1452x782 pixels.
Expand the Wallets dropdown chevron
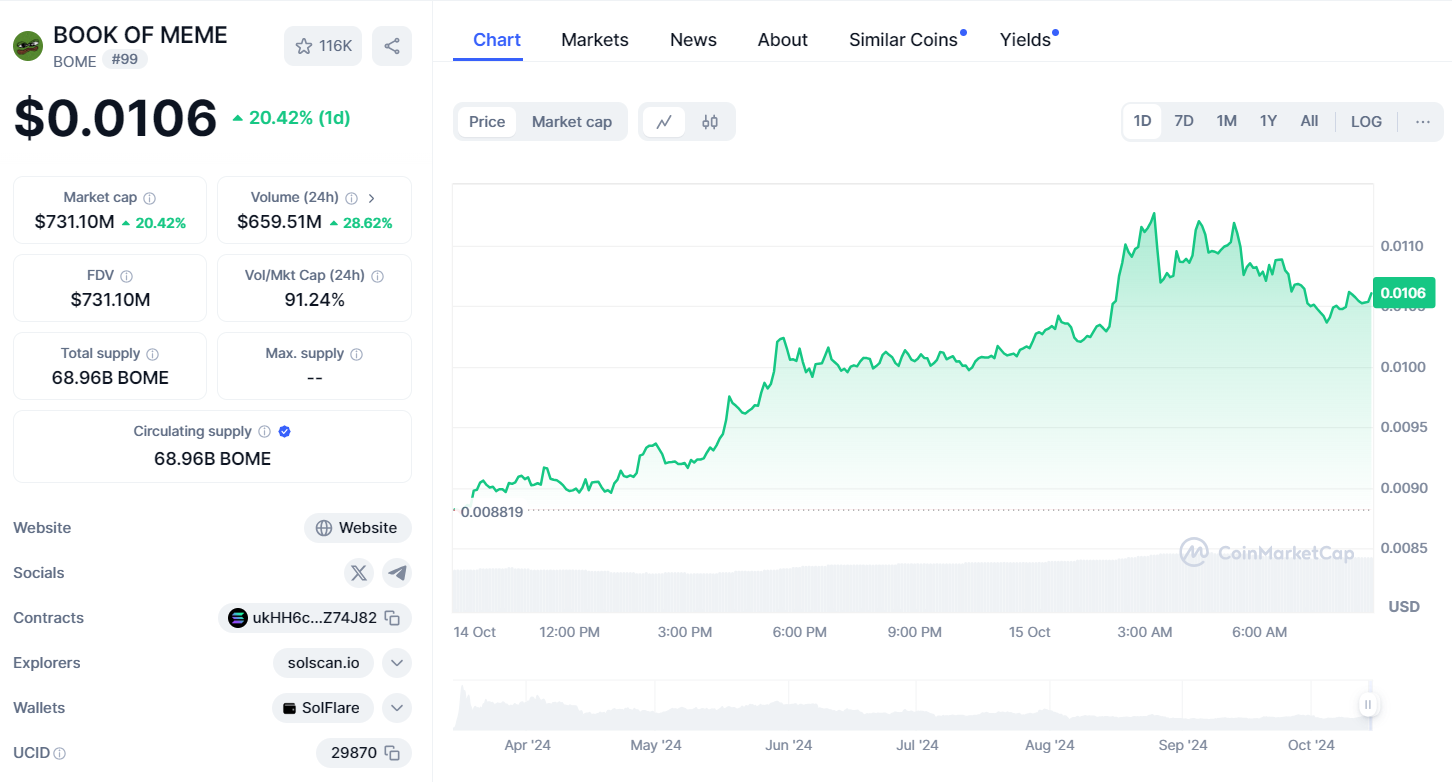pos(397,708)
